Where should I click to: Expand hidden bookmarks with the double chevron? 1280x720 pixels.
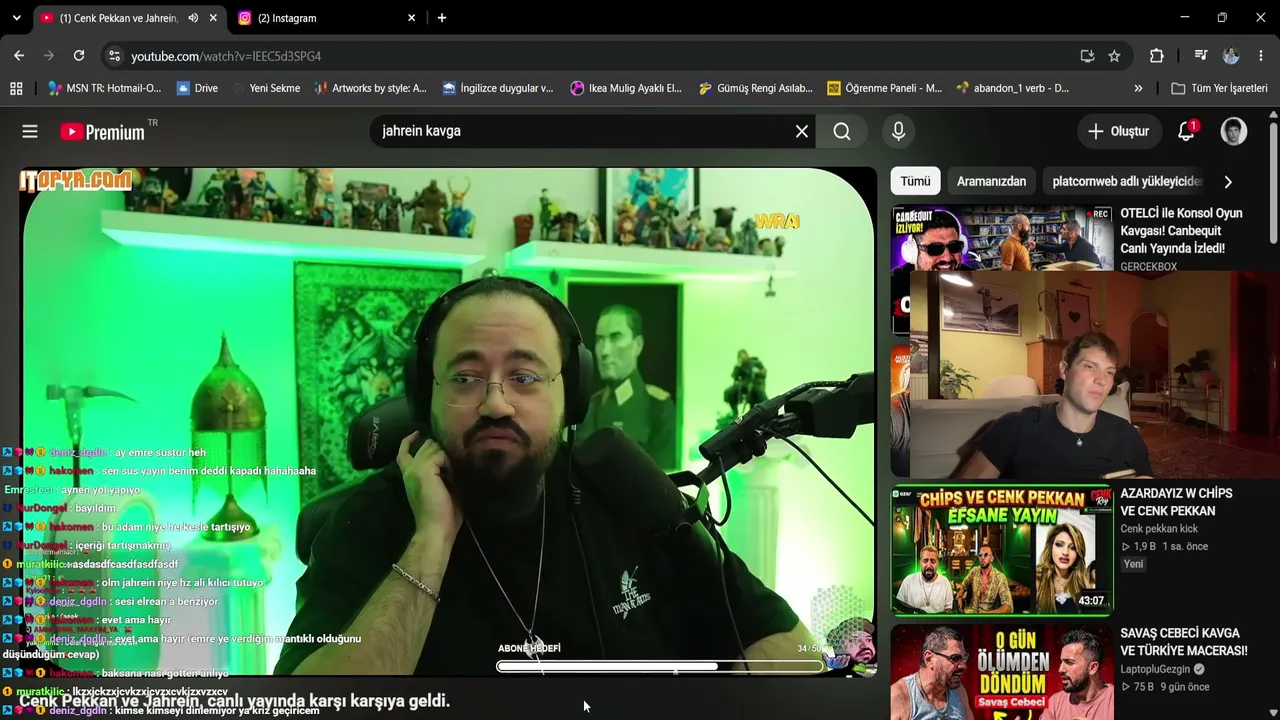click(x=1138, y=88)
